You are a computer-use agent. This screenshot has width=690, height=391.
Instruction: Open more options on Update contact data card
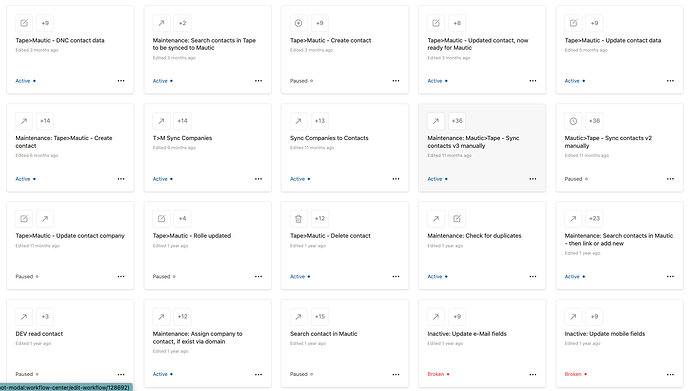670,81
